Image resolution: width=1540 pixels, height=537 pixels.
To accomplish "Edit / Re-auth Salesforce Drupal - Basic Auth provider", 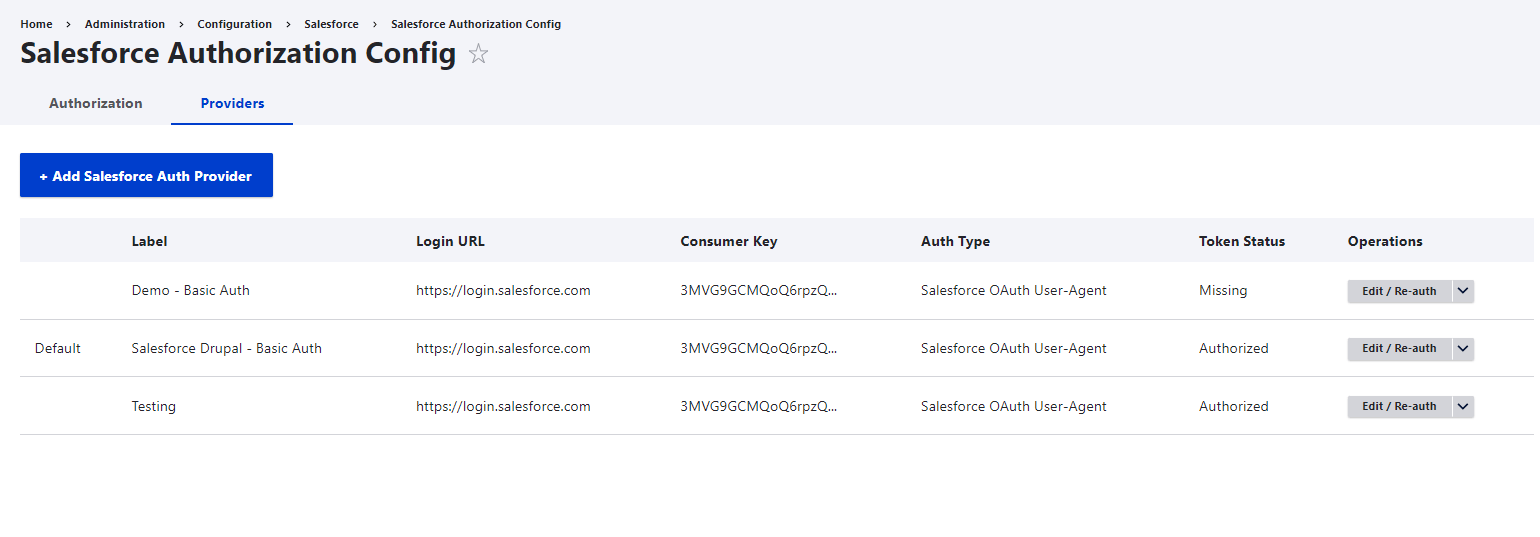I will point(1398,349).
